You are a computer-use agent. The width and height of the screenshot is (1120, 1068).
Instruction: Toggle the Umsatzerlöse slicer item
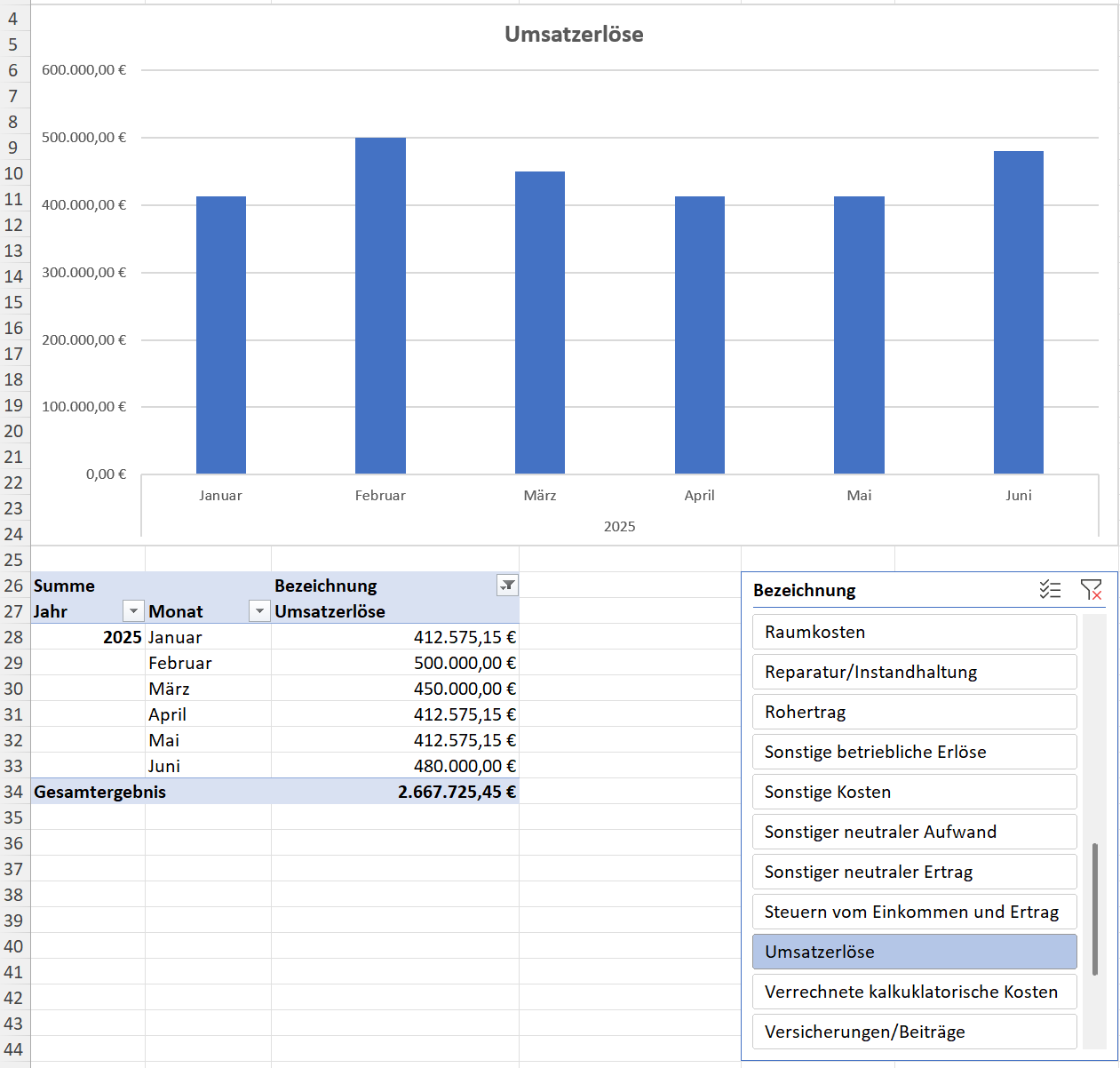click(x=914, y=952)
